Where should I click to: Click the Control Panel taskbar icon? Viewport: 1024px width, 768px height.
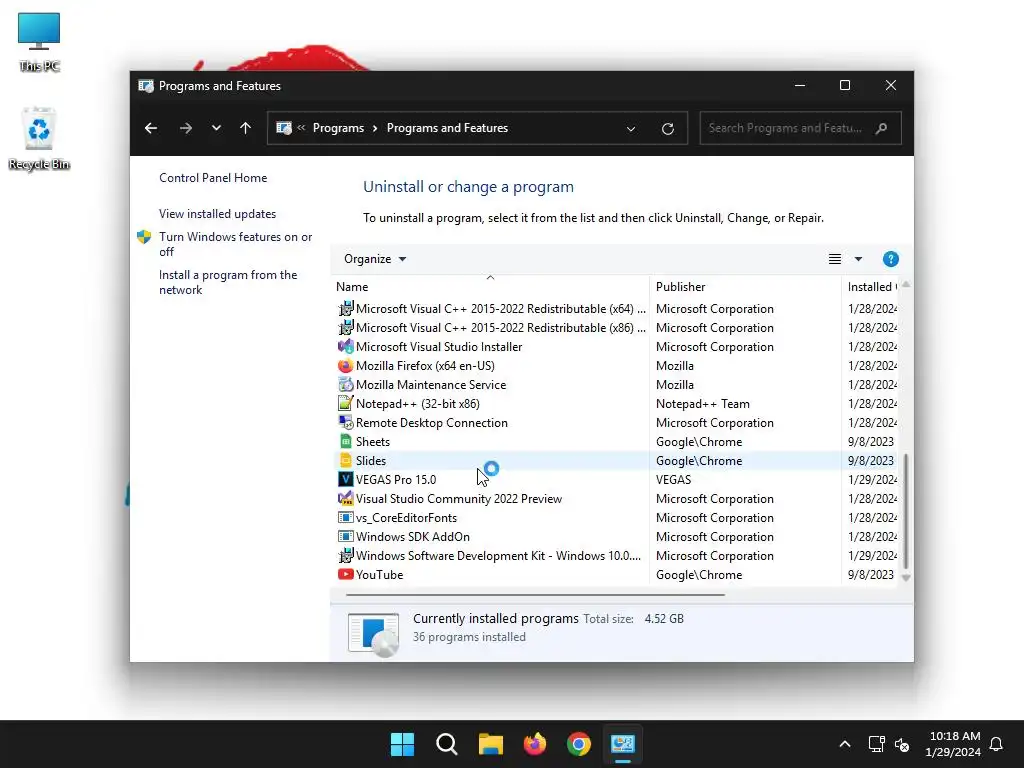pyautogui.click(x=623, y=744)
